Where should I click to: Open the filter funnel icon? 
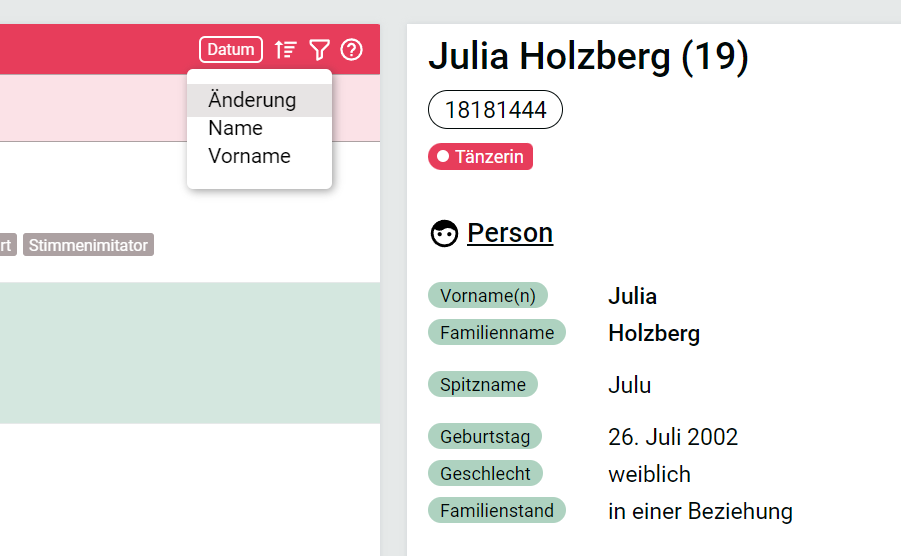pyautogui.click(x=319, y=50)
